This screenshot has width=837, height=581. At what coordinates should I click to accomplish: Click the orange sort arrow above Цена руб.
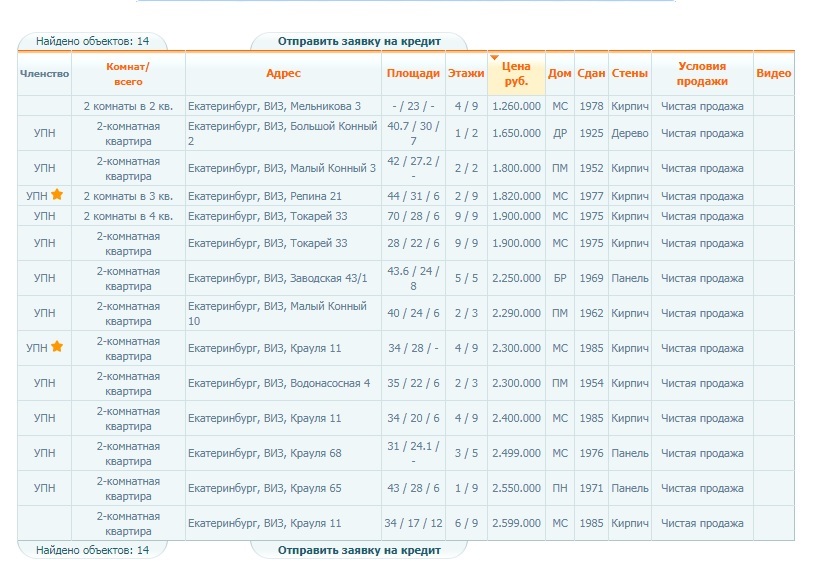pos(494,57)
